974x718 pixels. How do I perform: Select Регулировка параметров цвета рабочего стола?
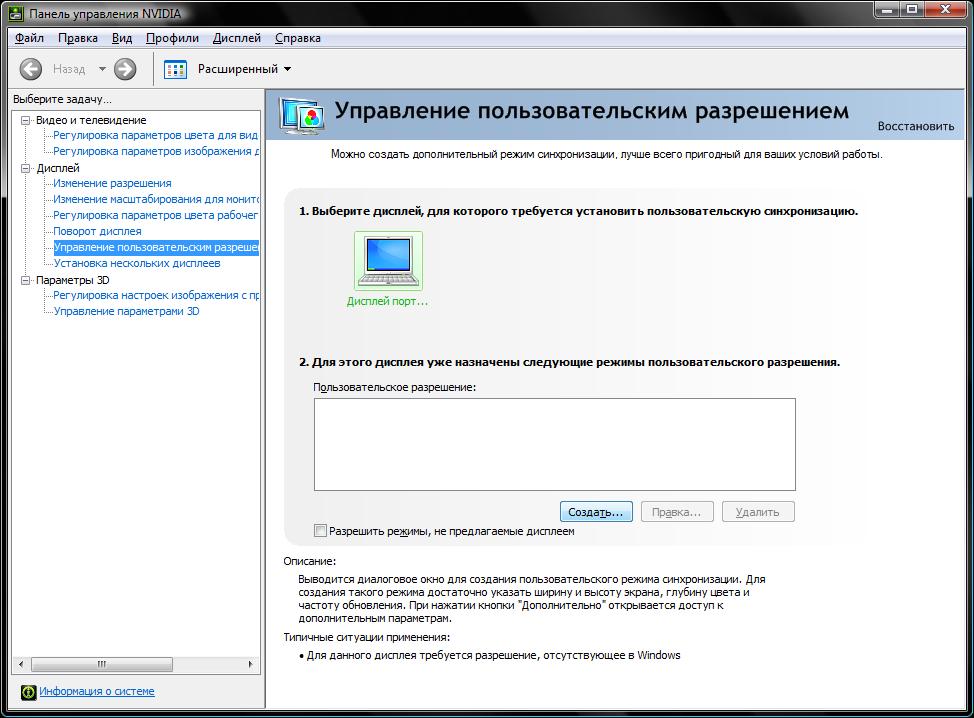(155, 216)
